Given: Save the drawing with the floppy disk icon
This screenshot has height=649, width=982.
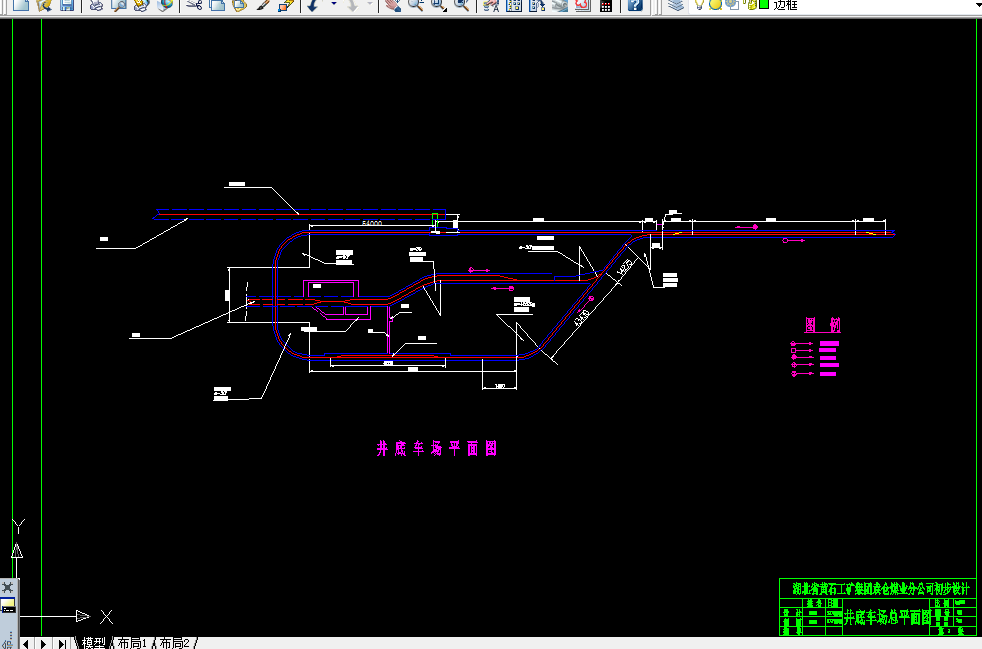Looking at the screenshot, I should pyautogui.click(x=67, y=5).
